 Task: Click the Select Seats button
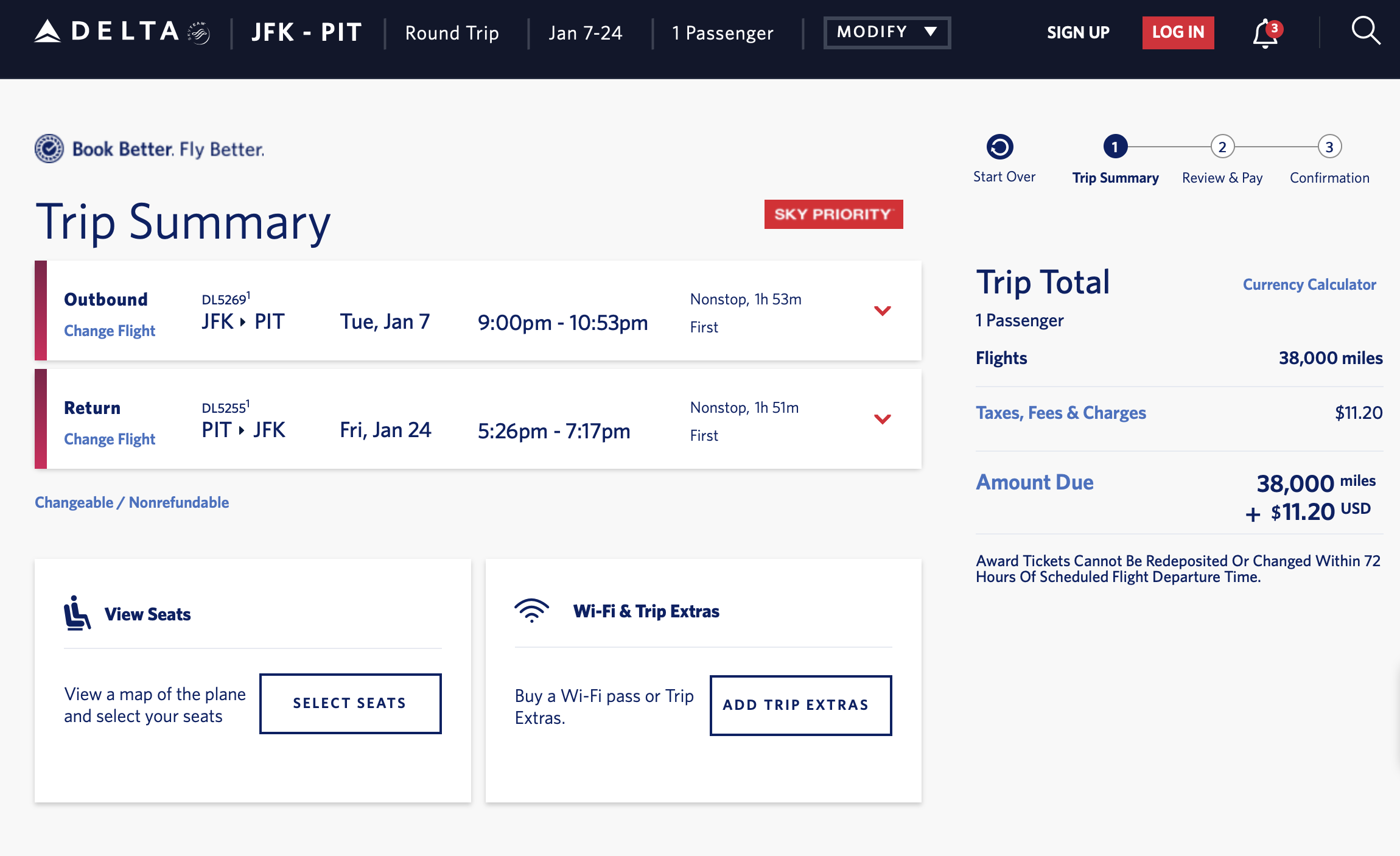(350, 703)
